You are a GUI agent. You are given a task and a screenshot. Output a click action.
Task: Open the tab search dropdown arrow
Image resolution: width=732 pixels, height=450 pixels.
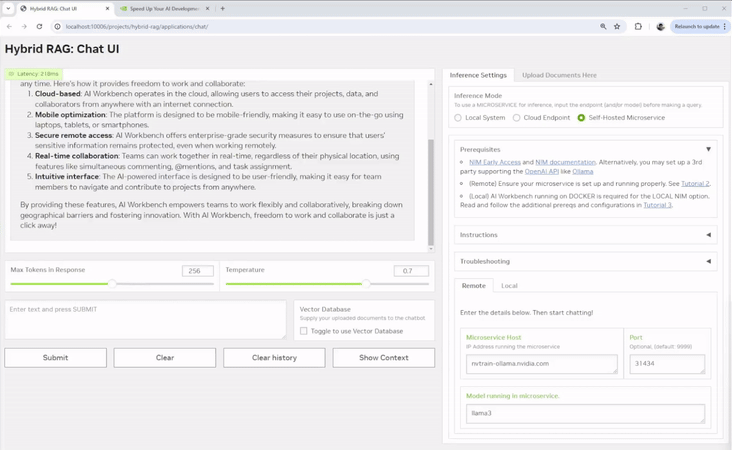8,8
